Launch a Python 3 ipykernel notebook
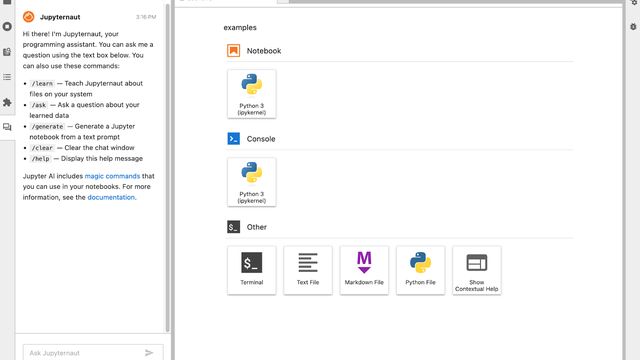Viewport: 640px width, 360px height. (x=251, y=94)
